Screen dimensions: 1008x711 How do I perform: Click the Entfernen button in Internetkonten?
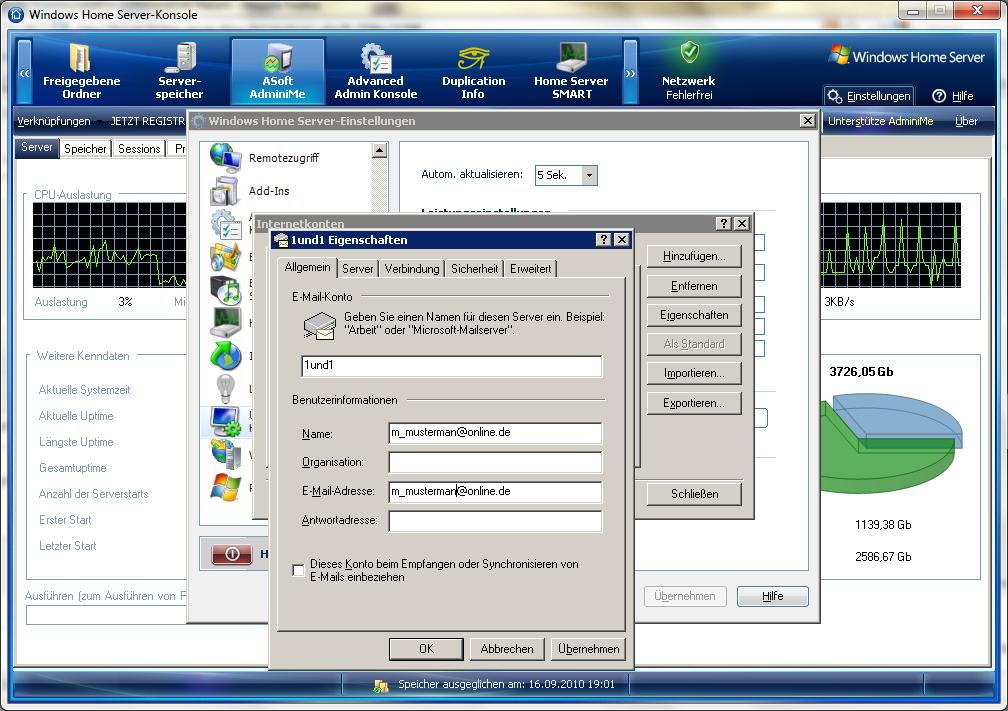[x=694, y=286]
